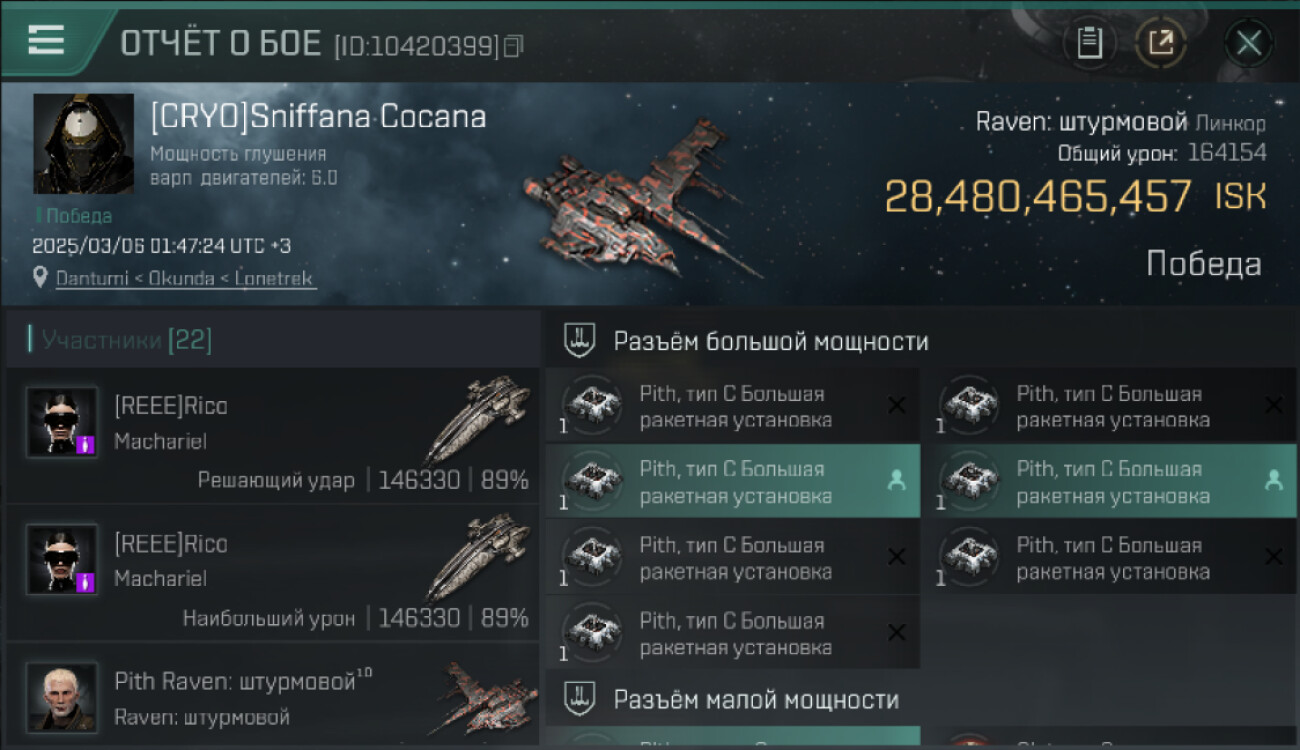Screen dimensions: 1300x750
Task: Click the X mark on first left Pith launcher
Action: 897,405
